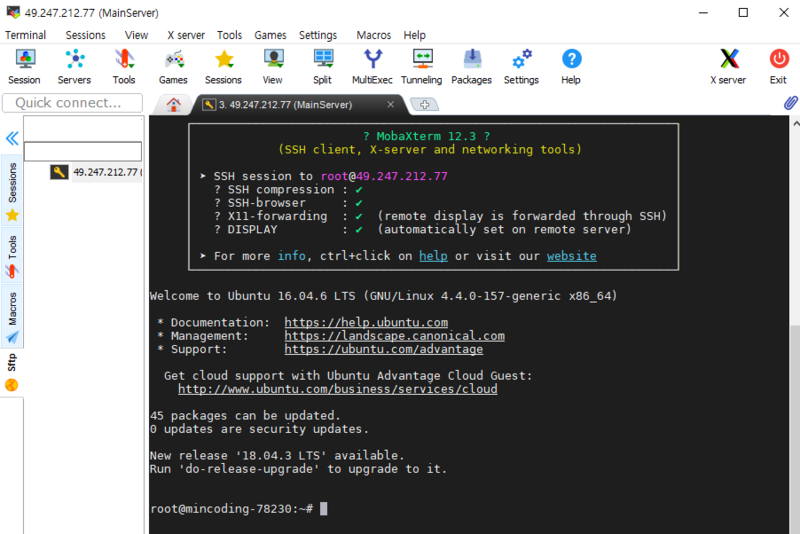Open the Session toolbar icon

pos(24,66)
